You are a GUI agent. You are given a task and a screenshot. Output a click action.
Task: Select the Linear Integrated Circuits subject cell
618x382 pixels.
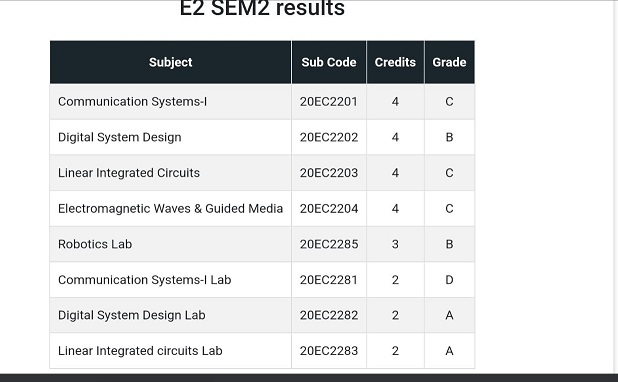(170, 173)
